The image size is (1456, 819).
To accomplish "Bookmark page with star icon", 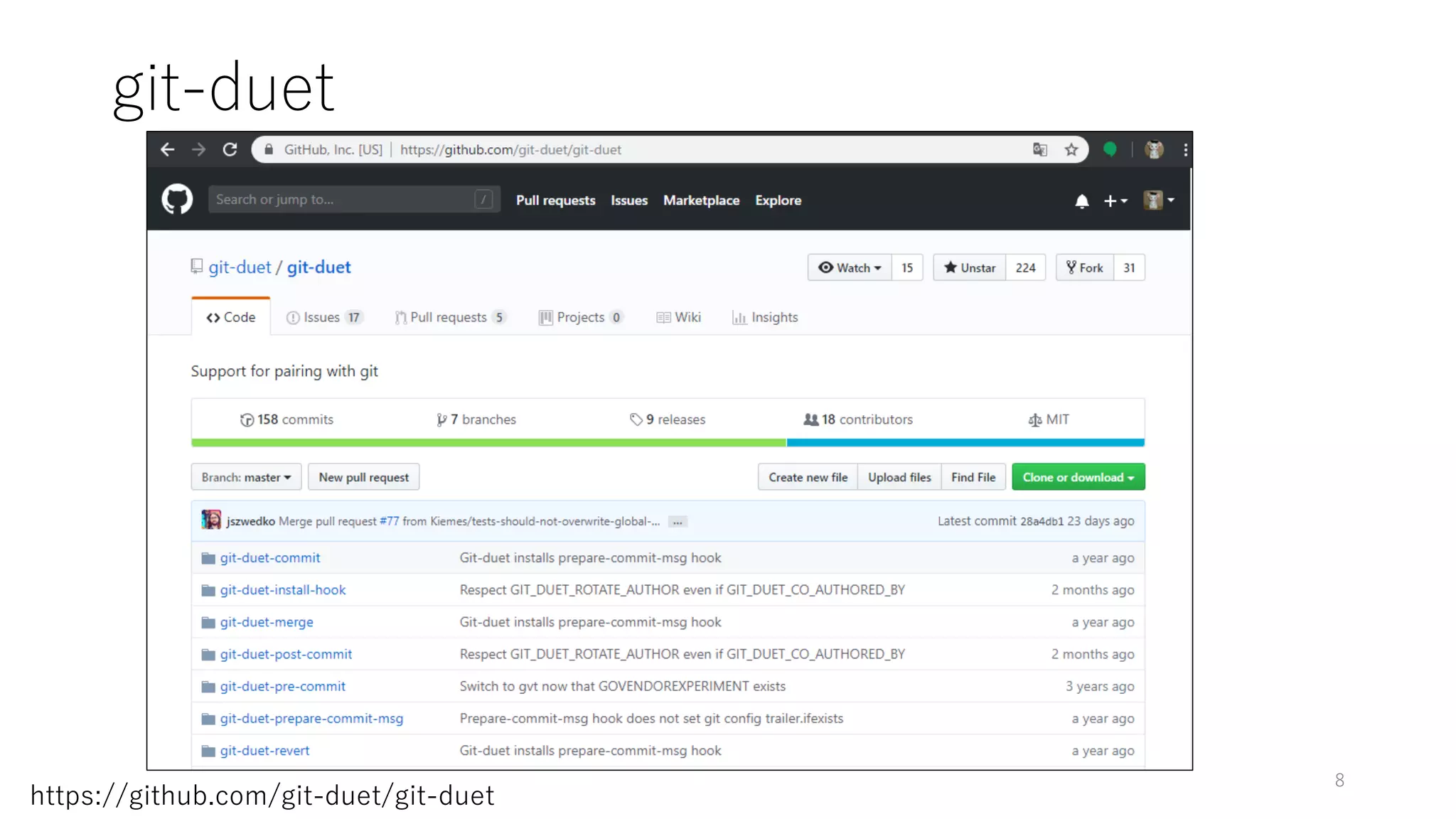I will click(1071, 149).
